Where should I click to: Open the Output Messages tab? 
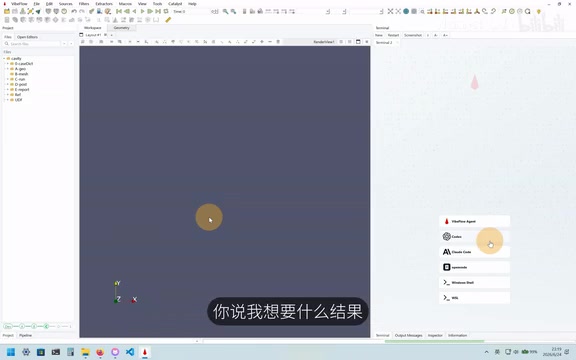(x=408, y=335)
